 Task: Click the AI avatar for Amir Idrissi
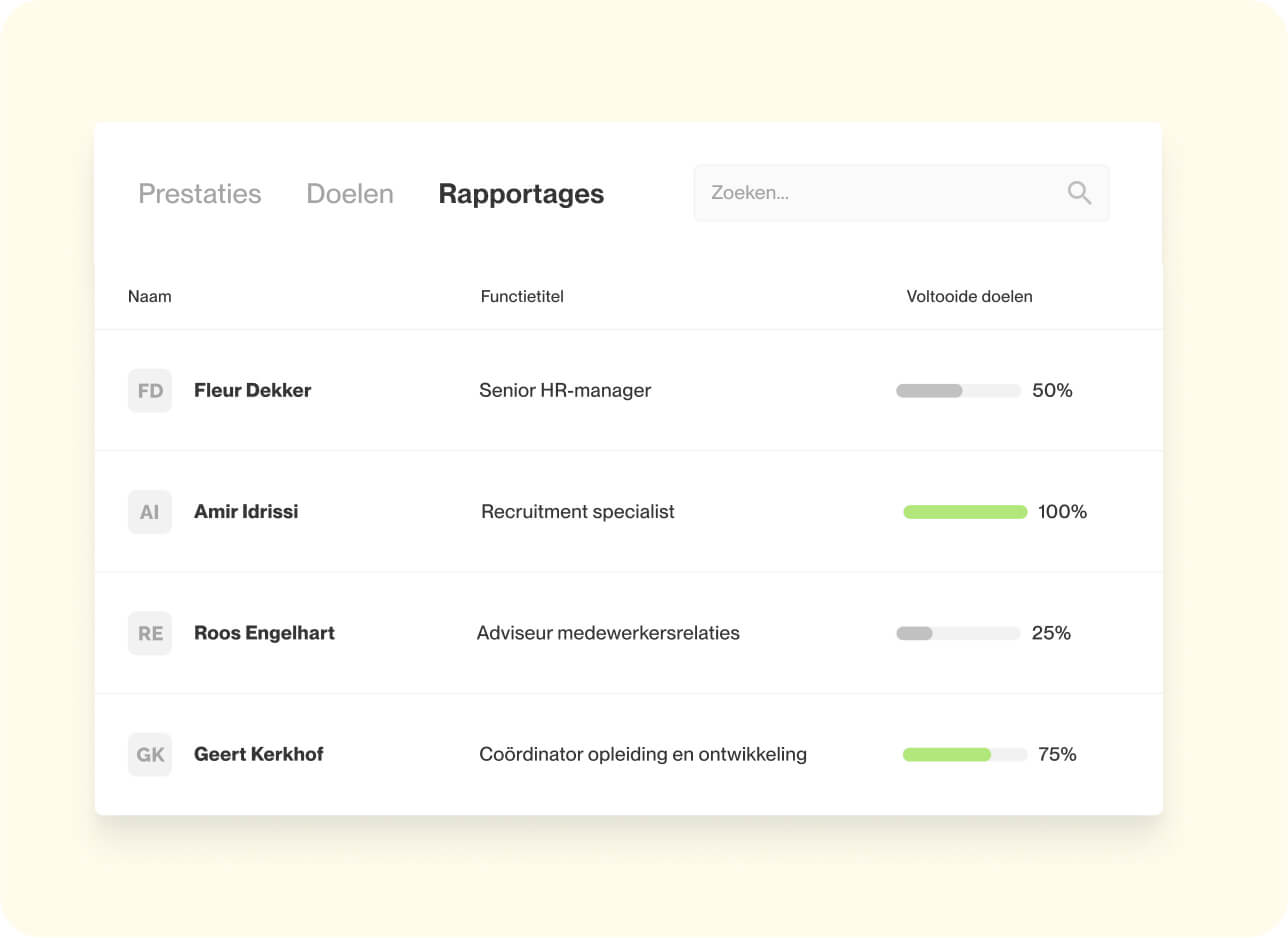tap(150, 511)
